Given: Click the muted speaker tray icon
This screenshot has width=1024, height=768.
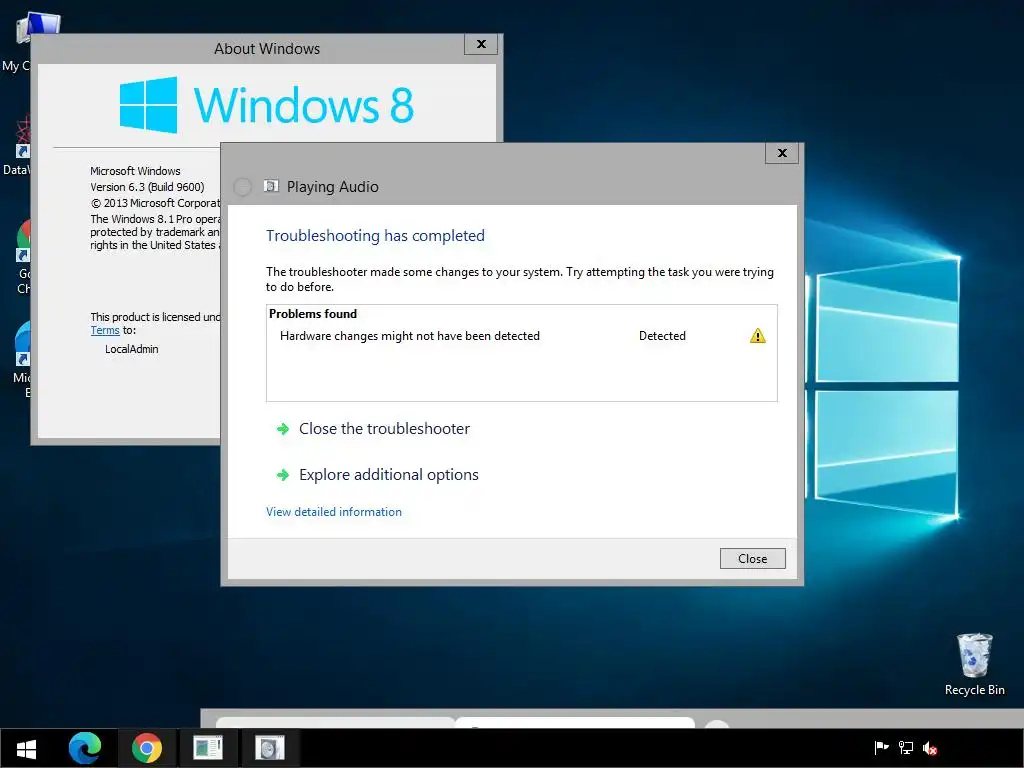Looking at the screenshot, I should (930, 748).
